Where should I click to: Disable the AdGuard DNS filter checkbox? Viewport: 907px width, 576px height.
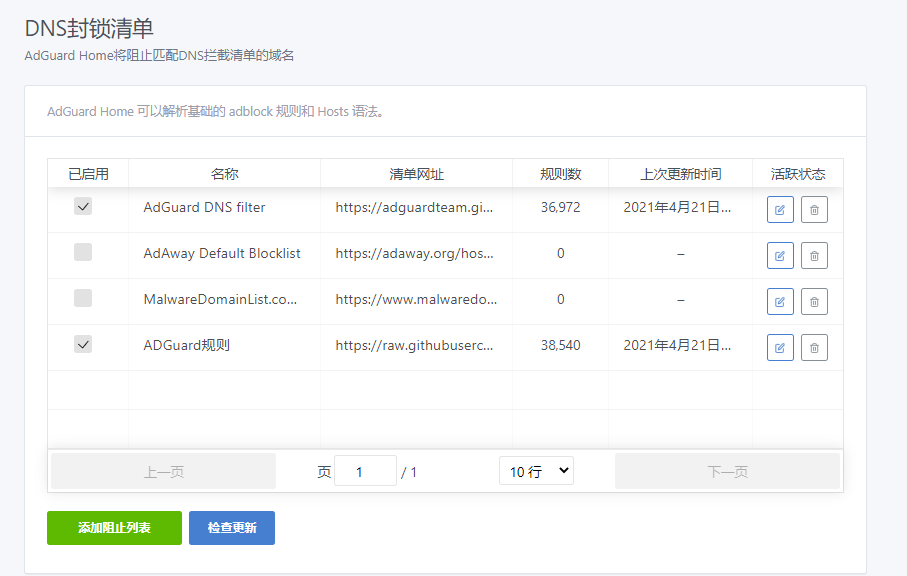coord(83,206)
